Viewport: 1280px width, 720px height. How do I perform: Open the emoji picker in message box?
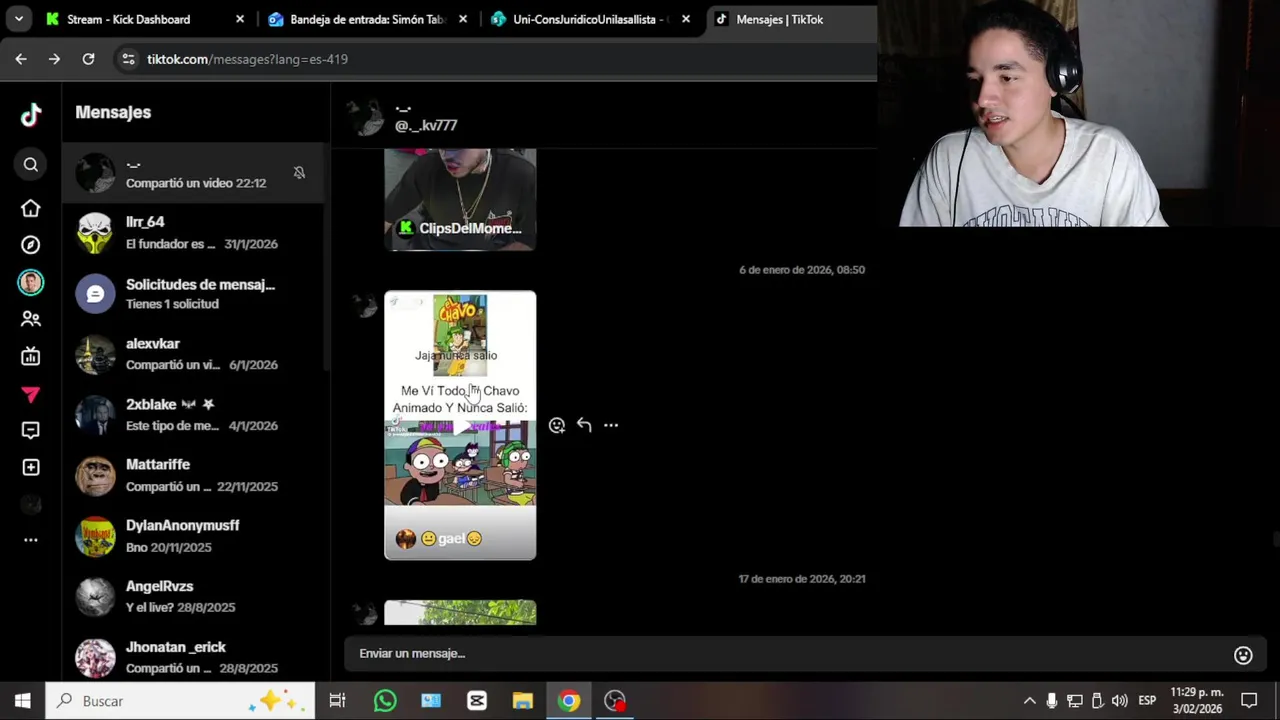pyautogui.click(x=1243, y=655)
